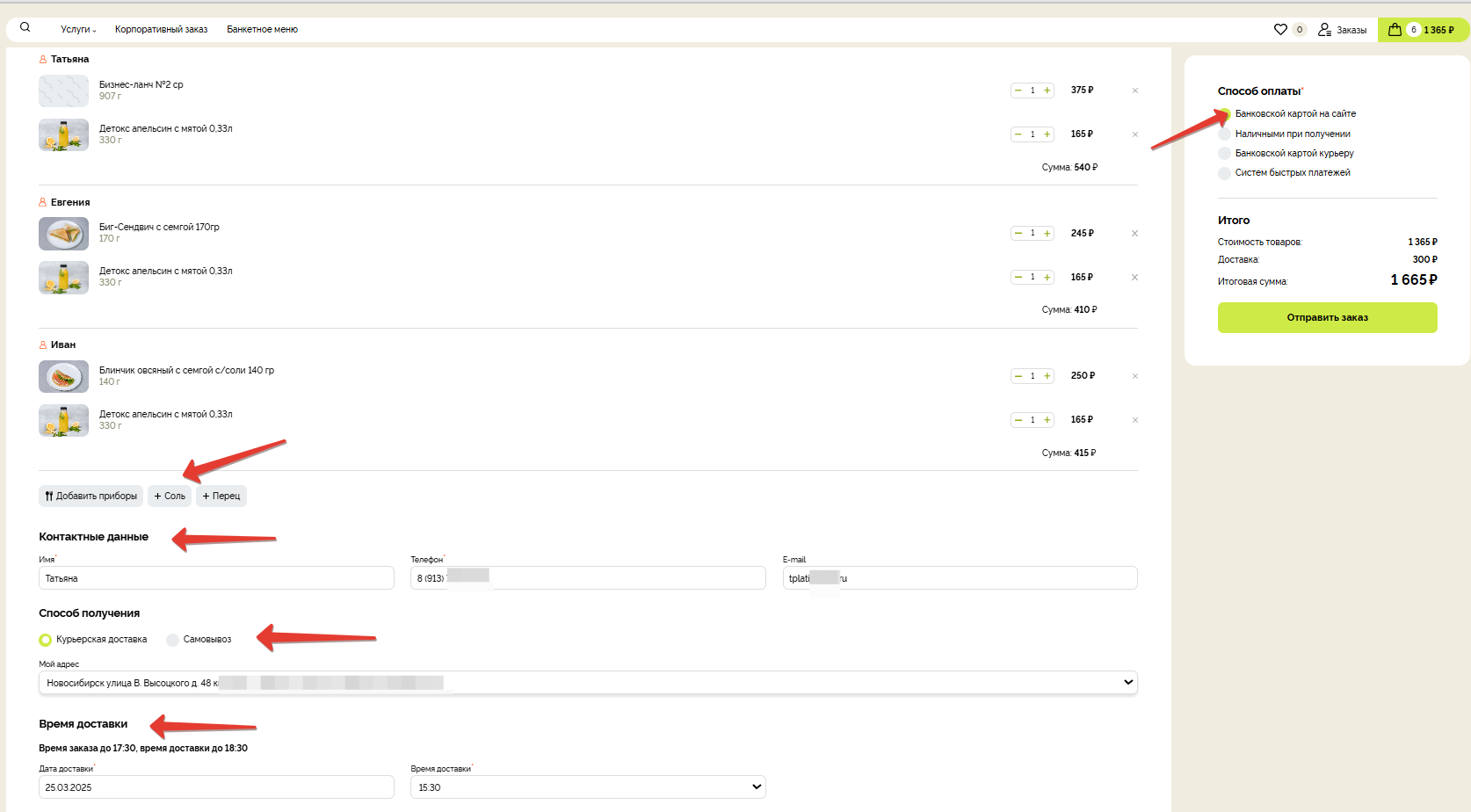The width and height of the screenshot is (1471, 812).
Task: Expand the Мой адрес dropdown
Action: 1128,683
